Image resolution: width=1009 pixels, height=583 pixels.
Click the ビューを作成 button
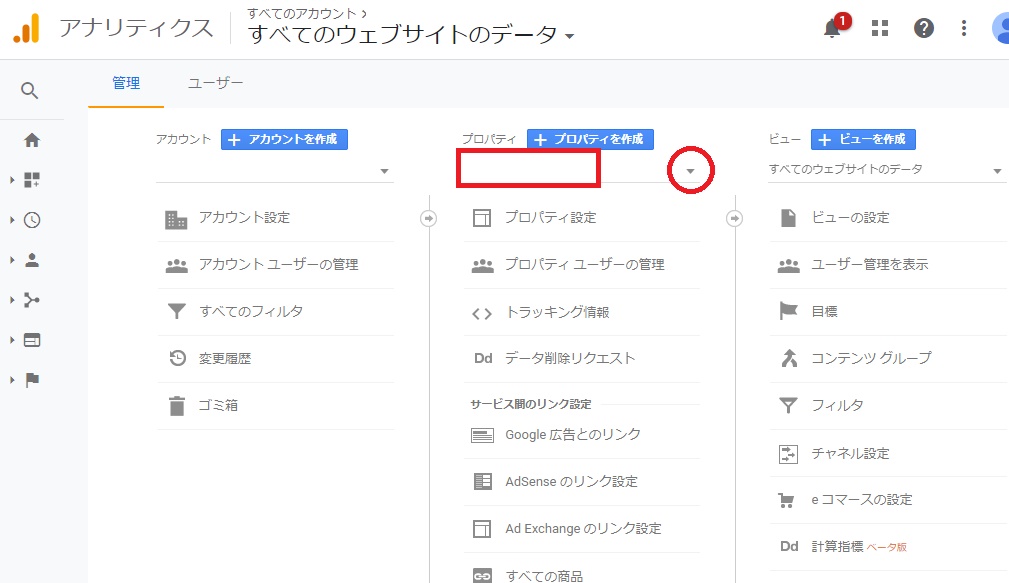[x=863, y=139]
